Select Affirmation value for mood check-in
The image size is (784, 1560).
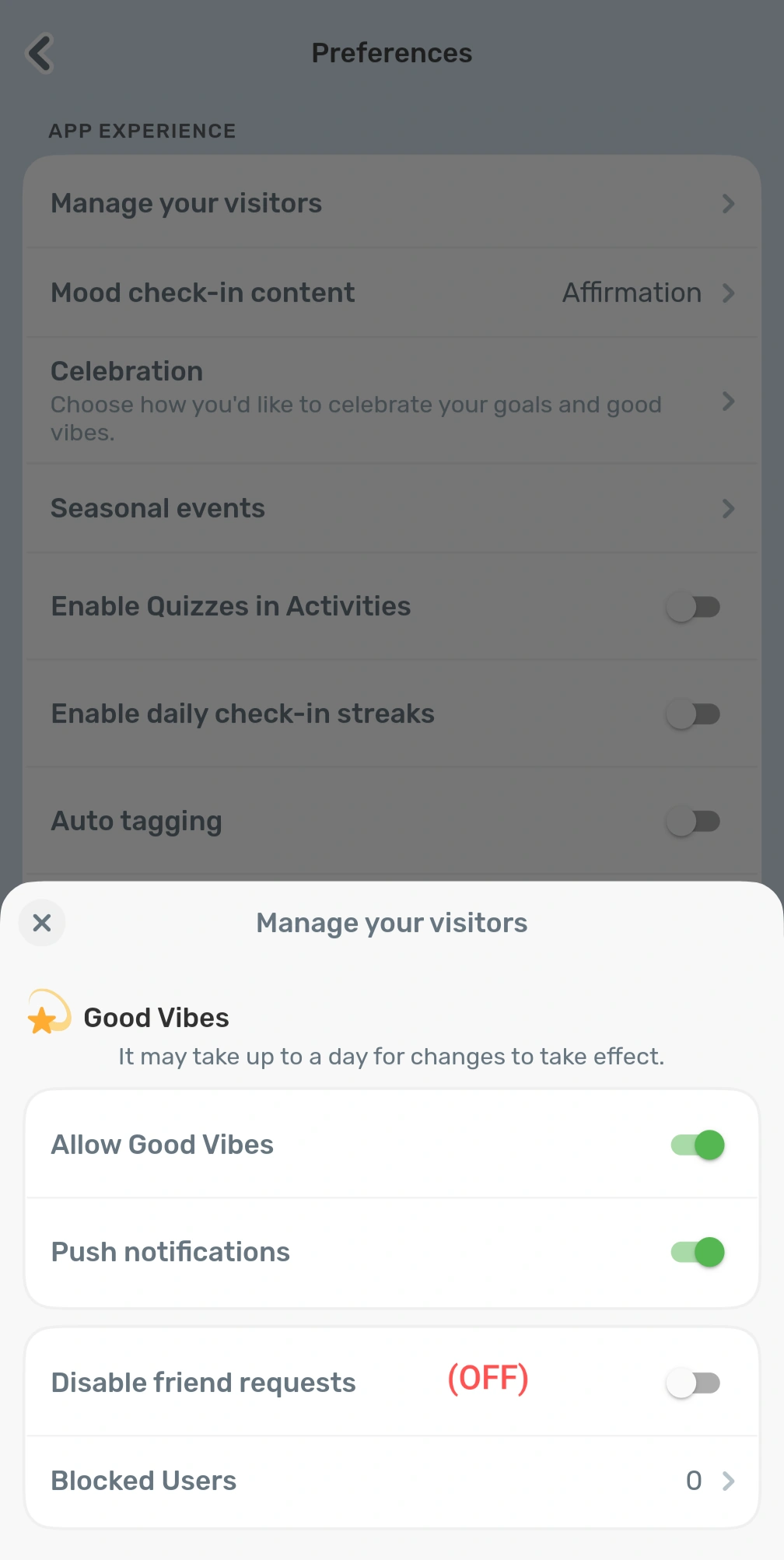632,293
